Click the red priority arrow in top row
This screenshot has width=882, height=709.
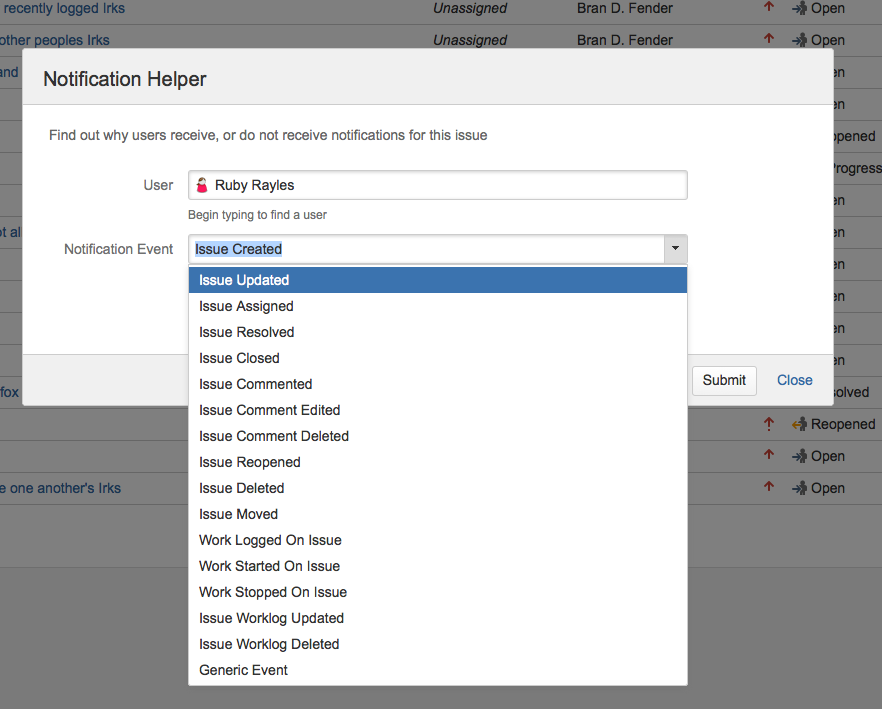pyautogui.click(x=769, y=8)
